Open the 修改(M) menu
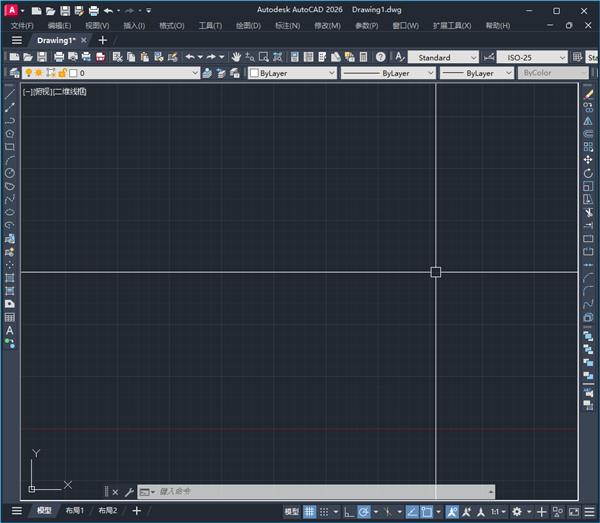Screen dimensions: 600x523 tap(328, 26)
